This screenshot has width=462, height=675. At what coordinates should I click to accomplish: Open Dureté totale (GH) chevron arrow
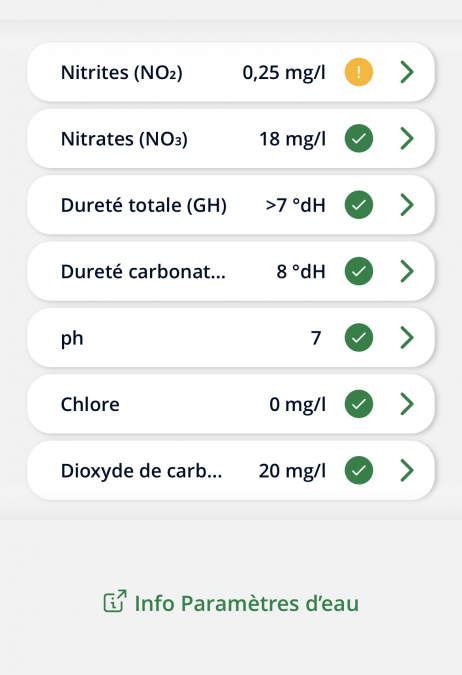407,204
